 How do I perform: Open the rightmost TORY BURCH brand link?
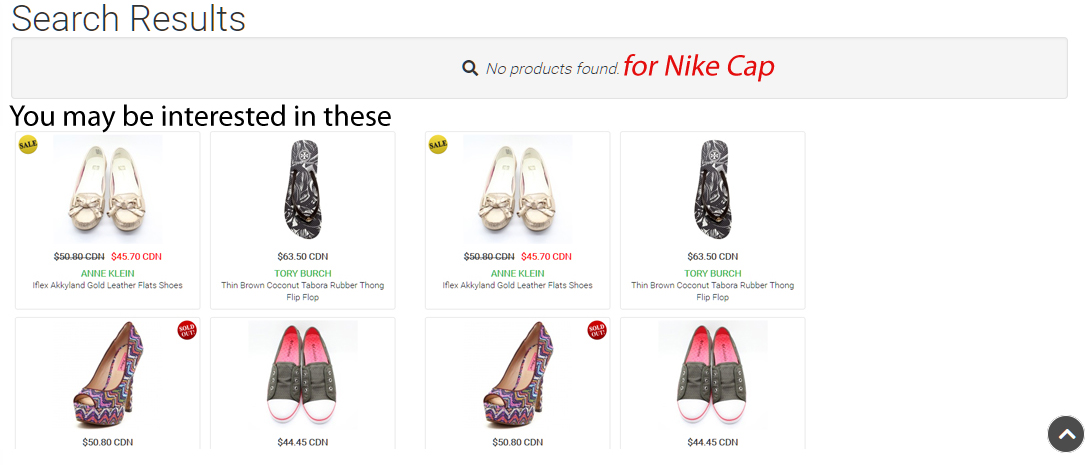coord(713,273)
